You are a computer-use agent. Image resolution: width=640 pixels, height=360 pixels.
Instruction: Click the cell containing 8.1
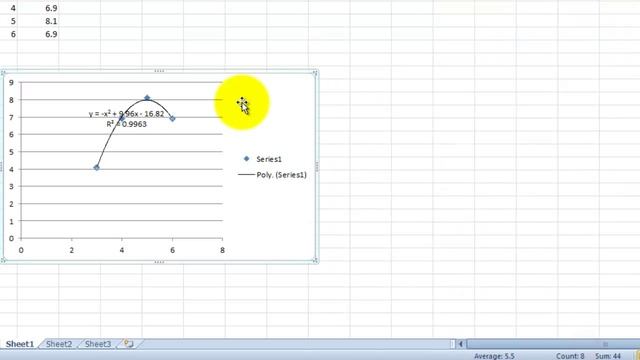coord(38,21)
